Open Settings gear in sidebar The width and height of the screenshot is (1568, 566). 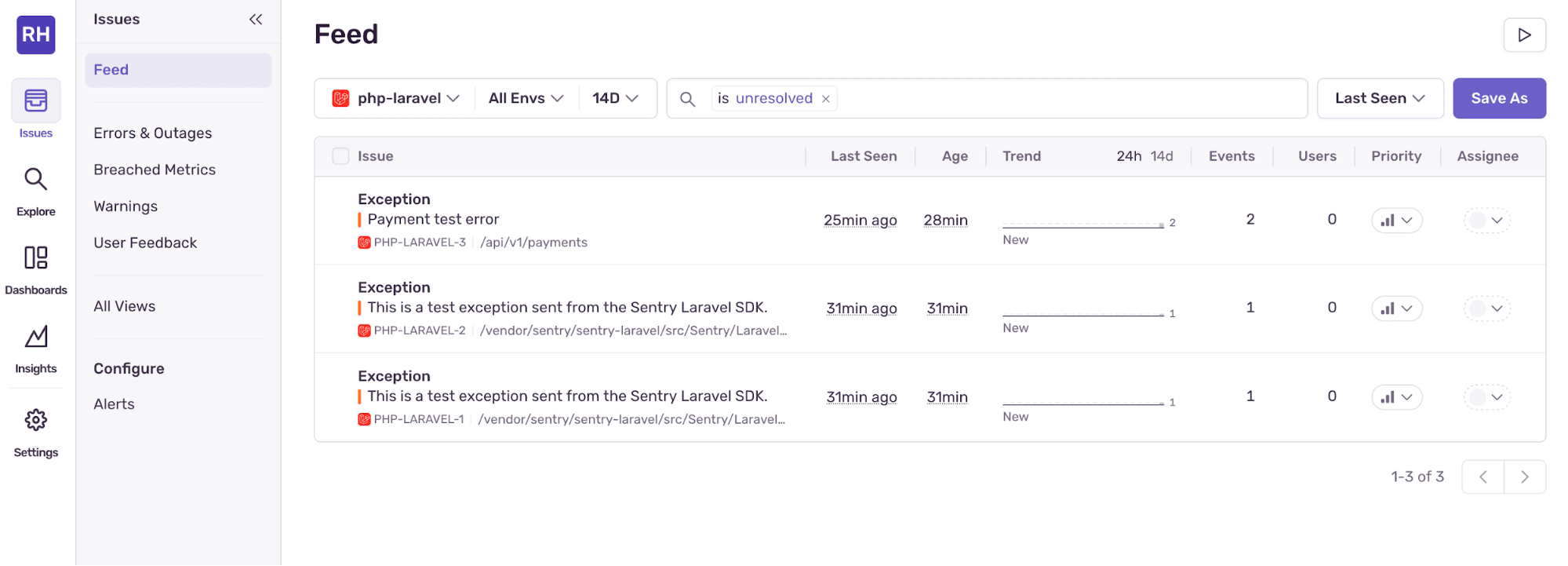pos(36,432)
